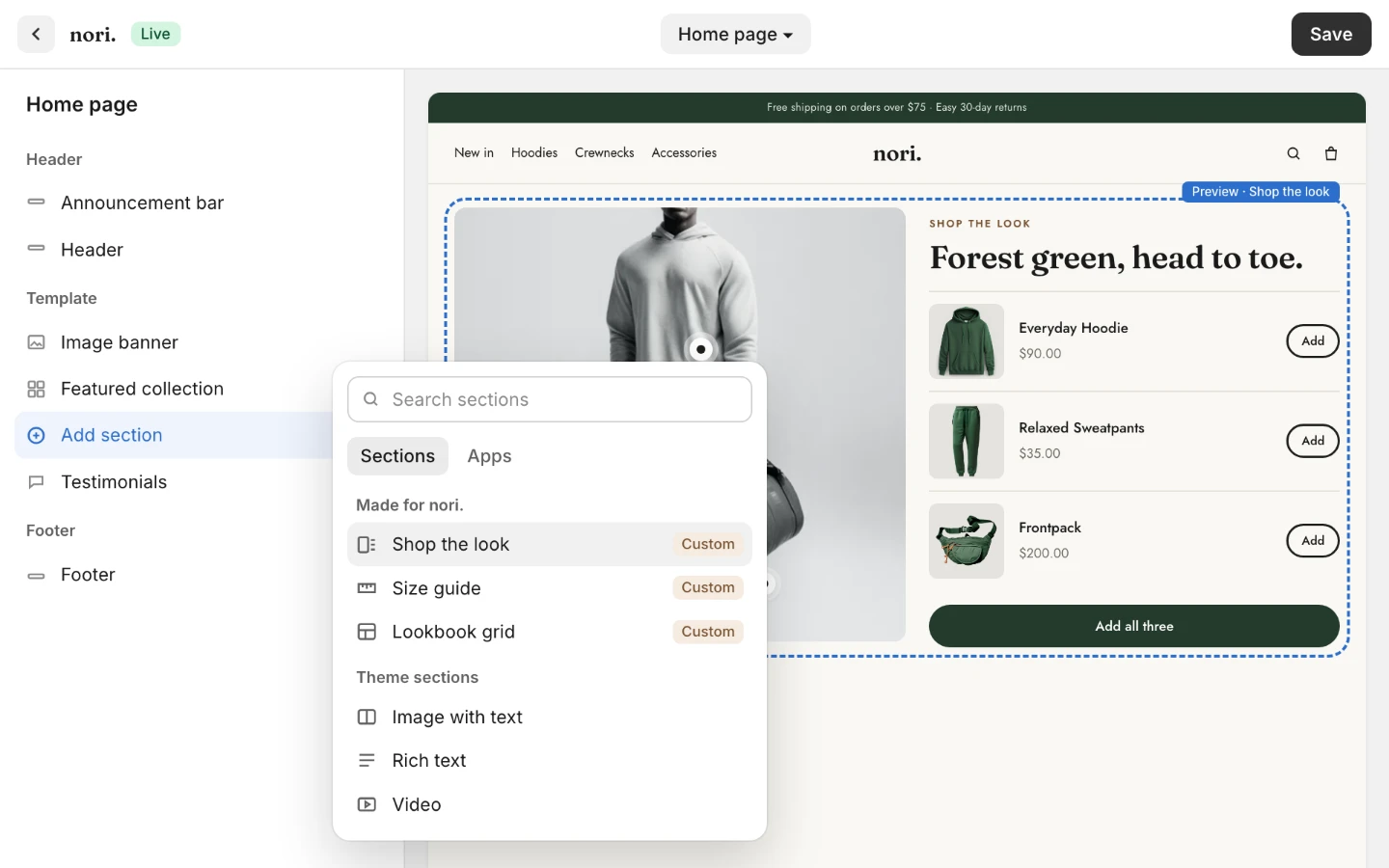The image size is (1389, 868).
Task: Click the Image with text icon
Action: pyautogui.click(x=367, y=717)
